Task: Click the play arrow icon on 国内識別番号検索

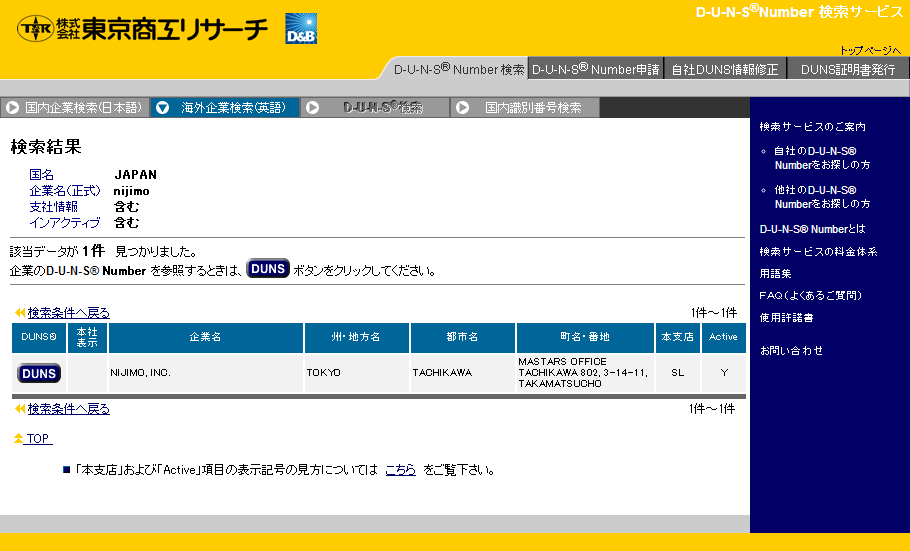Action: coord(463,107)
